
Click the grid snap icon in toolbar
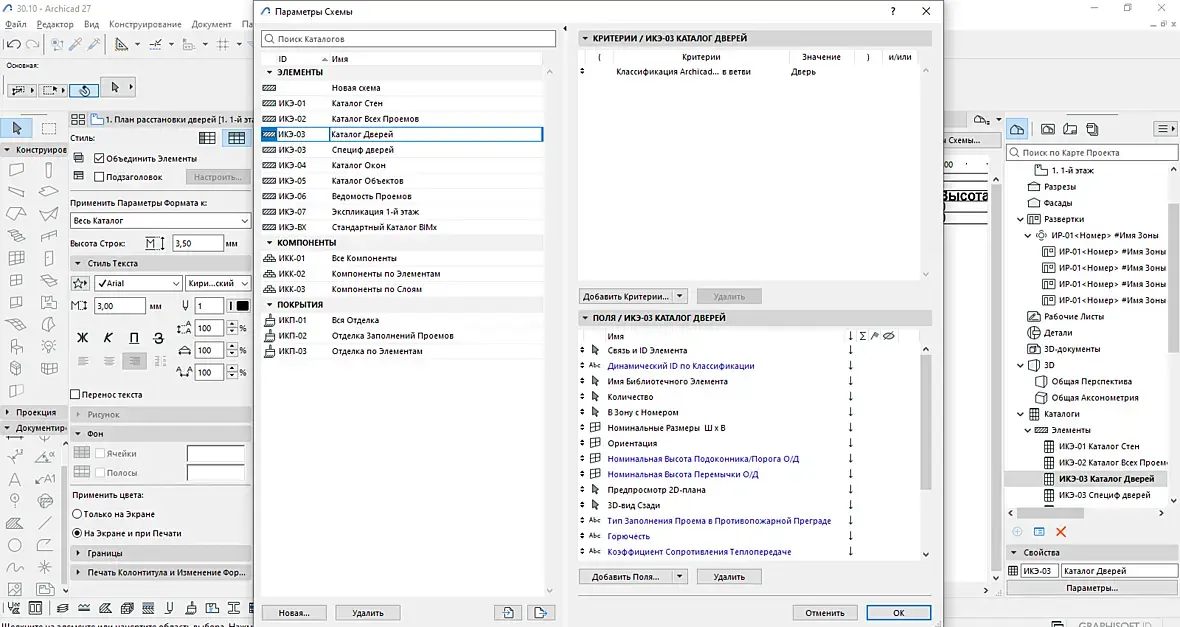tap(223, 44)
